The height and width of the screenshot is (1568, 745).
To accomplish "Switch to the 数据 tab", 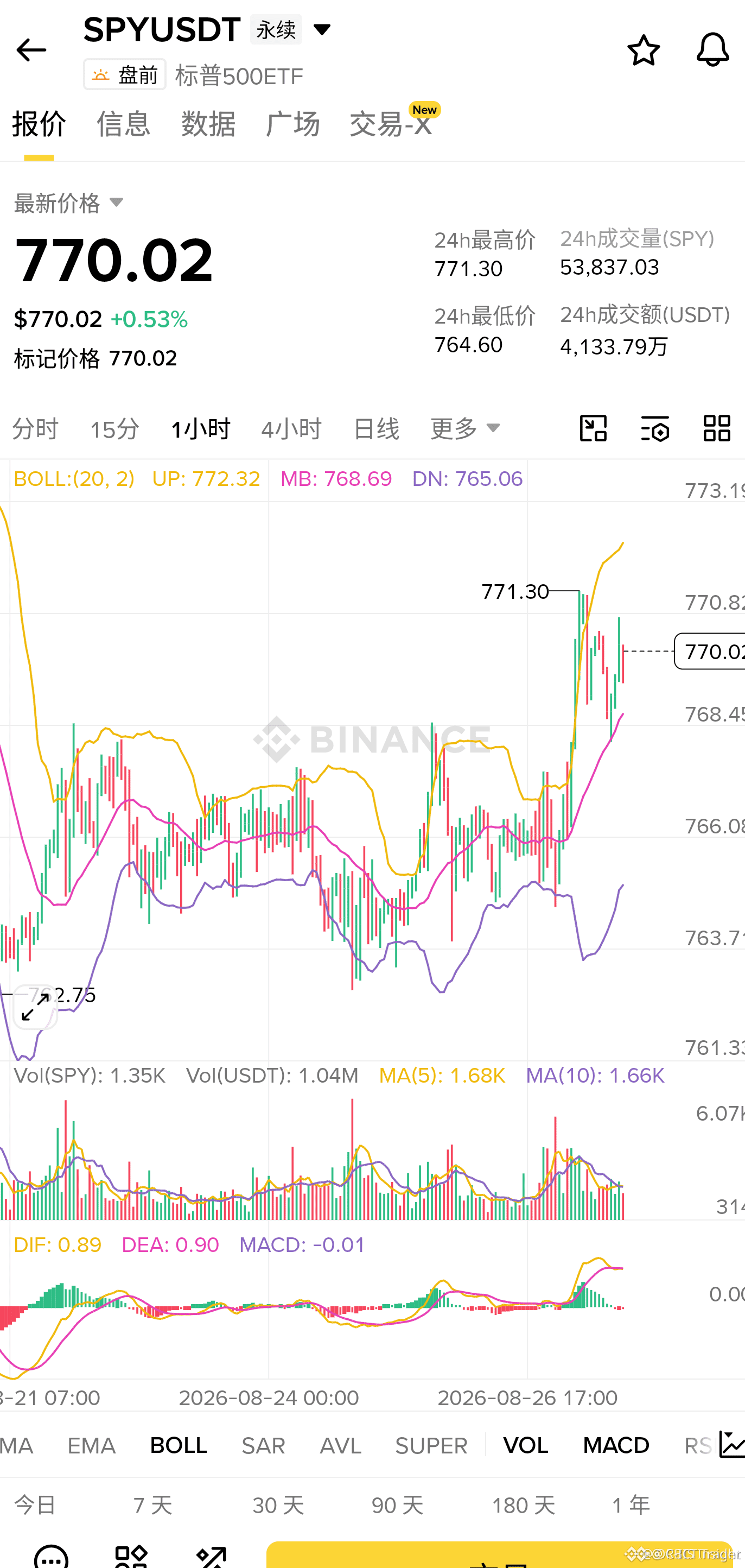I will pyautogui.click(x=208, y=124).
